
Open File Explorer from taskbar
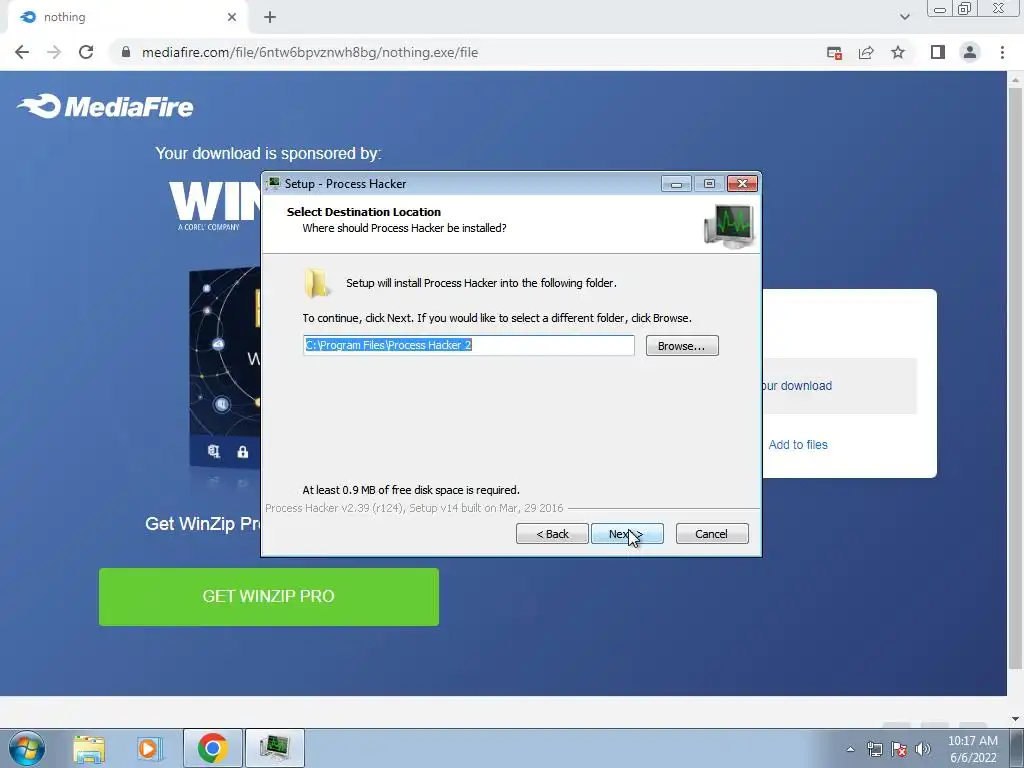pyautogui.click(x=89, y=748)
